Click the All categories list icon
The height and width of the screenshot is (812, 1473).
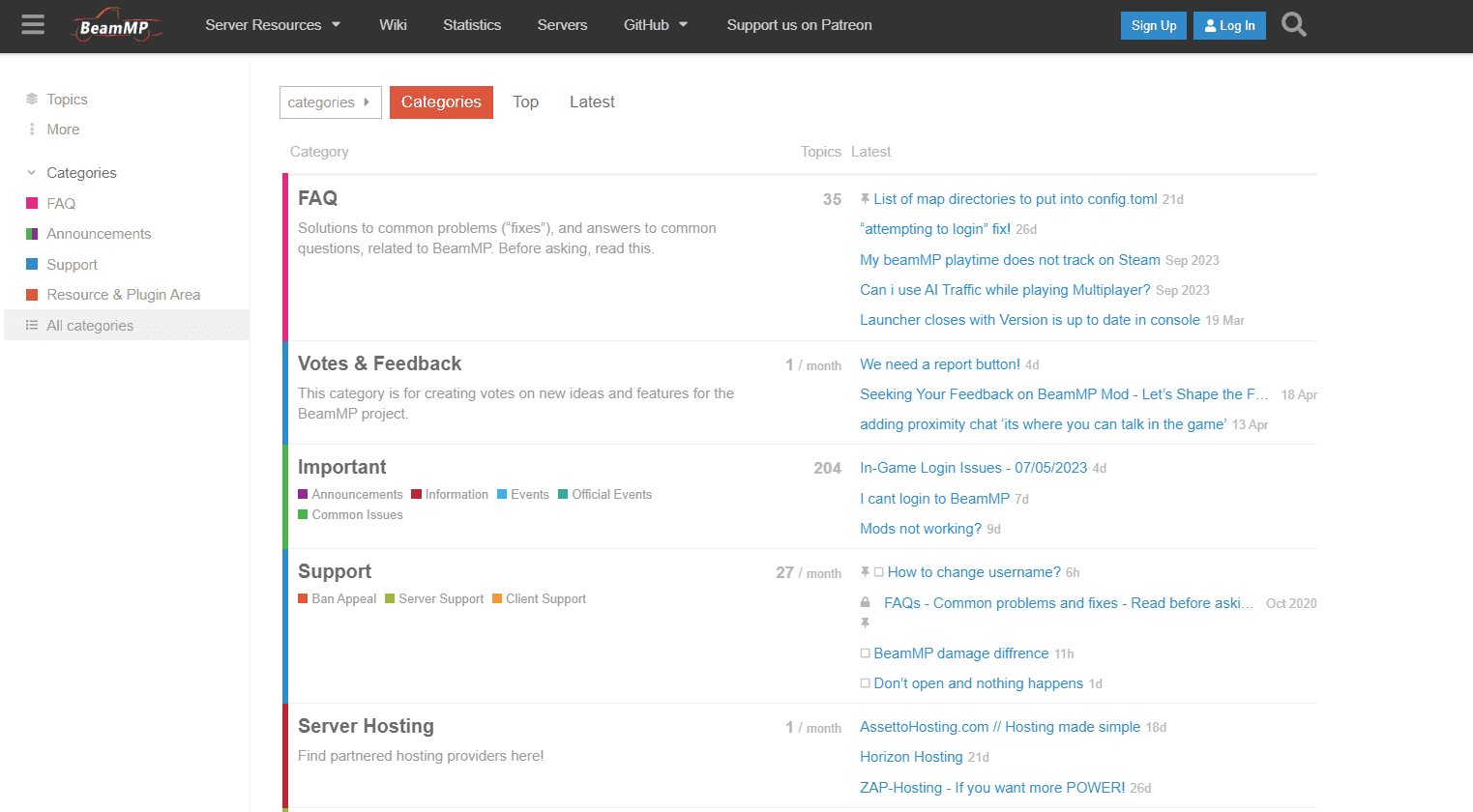32,326
